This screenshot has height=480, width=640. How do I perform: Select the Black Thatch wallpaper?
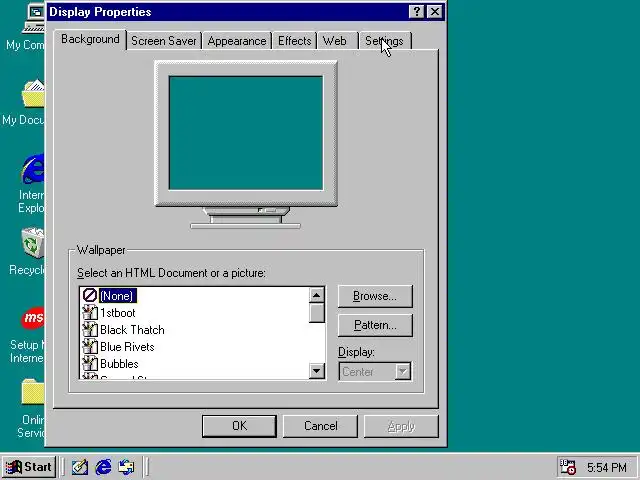click(x=132, y=330)
